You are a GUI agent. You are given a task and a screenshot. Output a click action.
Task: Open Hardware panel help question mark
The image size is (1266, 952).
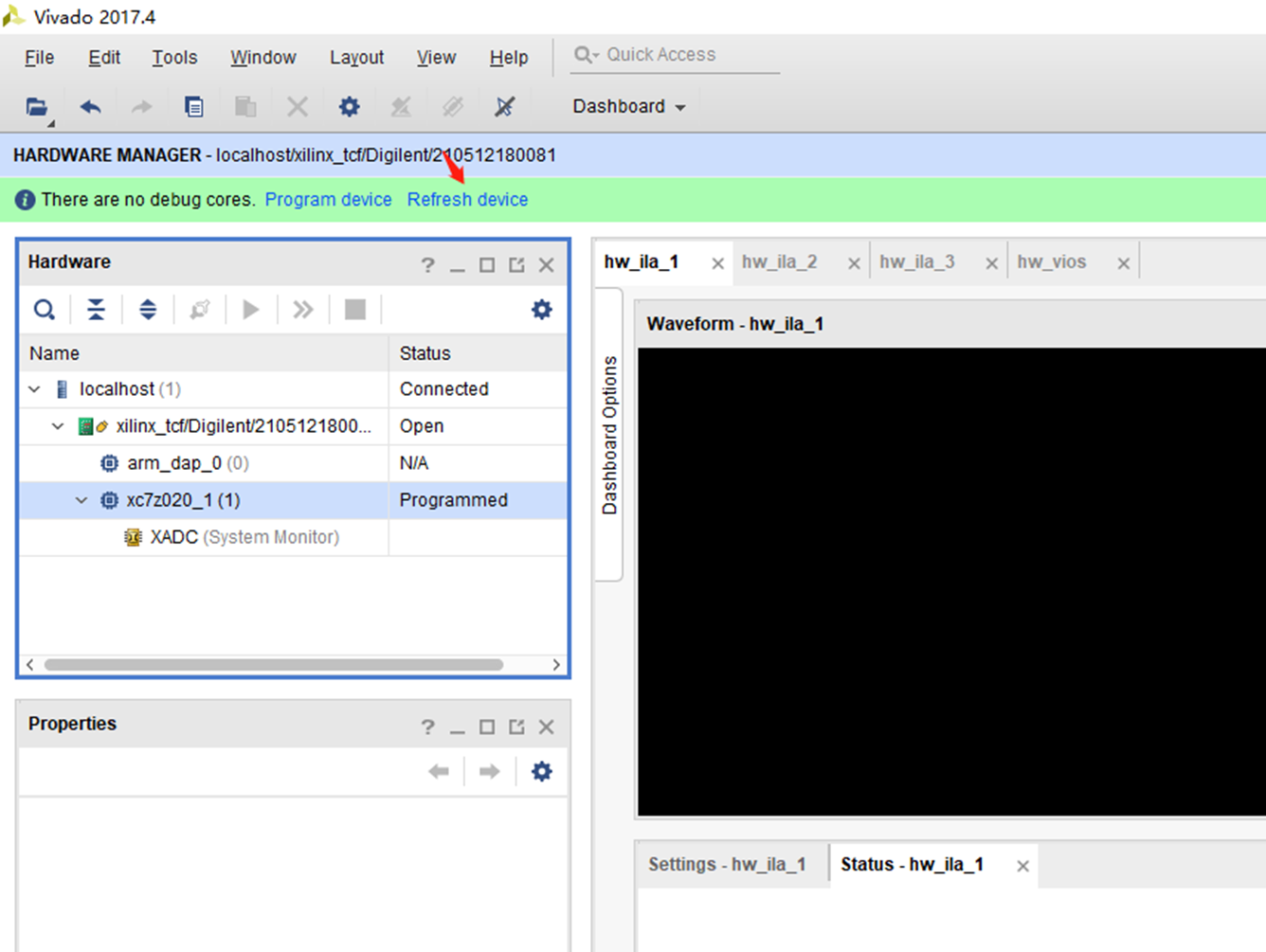click(x=428, y=265)
